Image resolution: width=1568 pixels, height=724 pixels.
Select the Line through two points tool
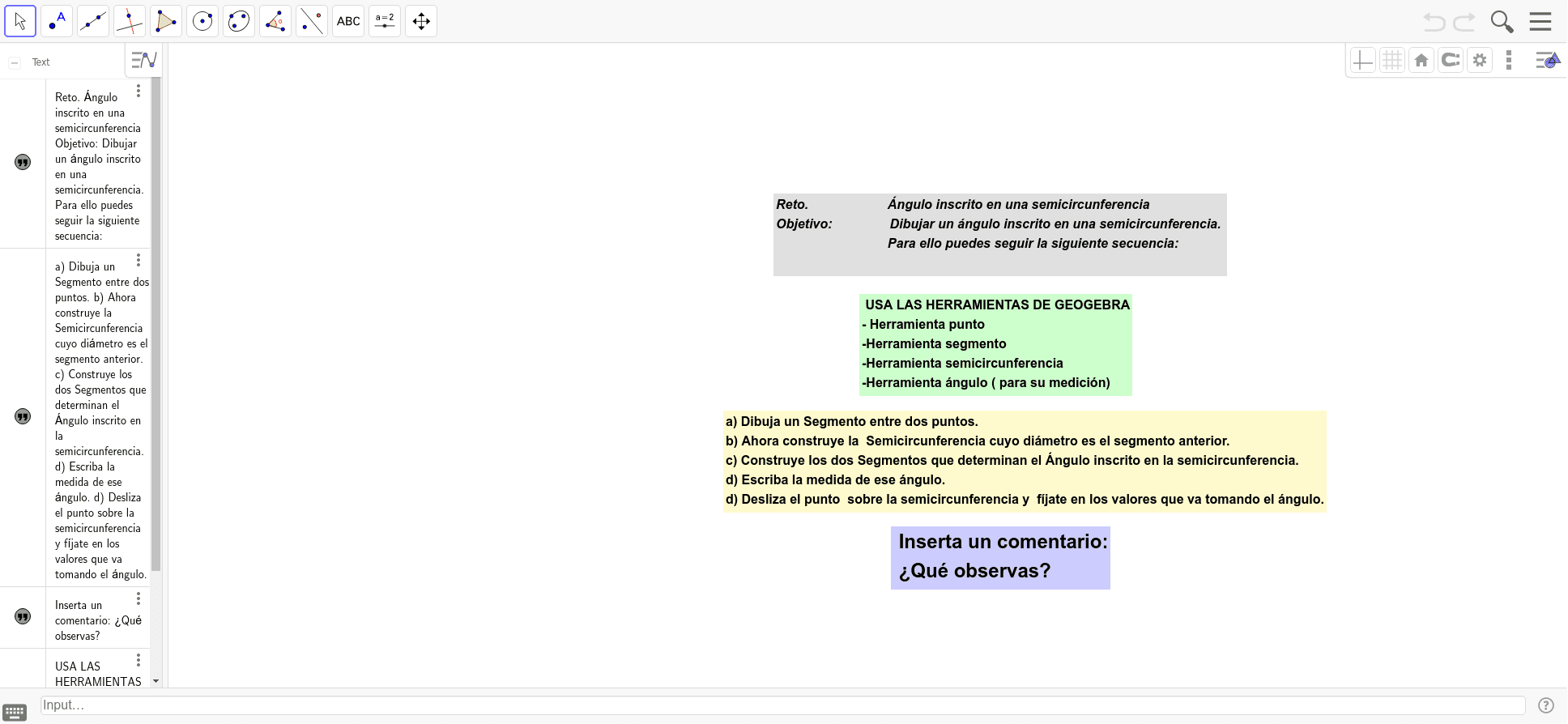(x=93, y=21)
